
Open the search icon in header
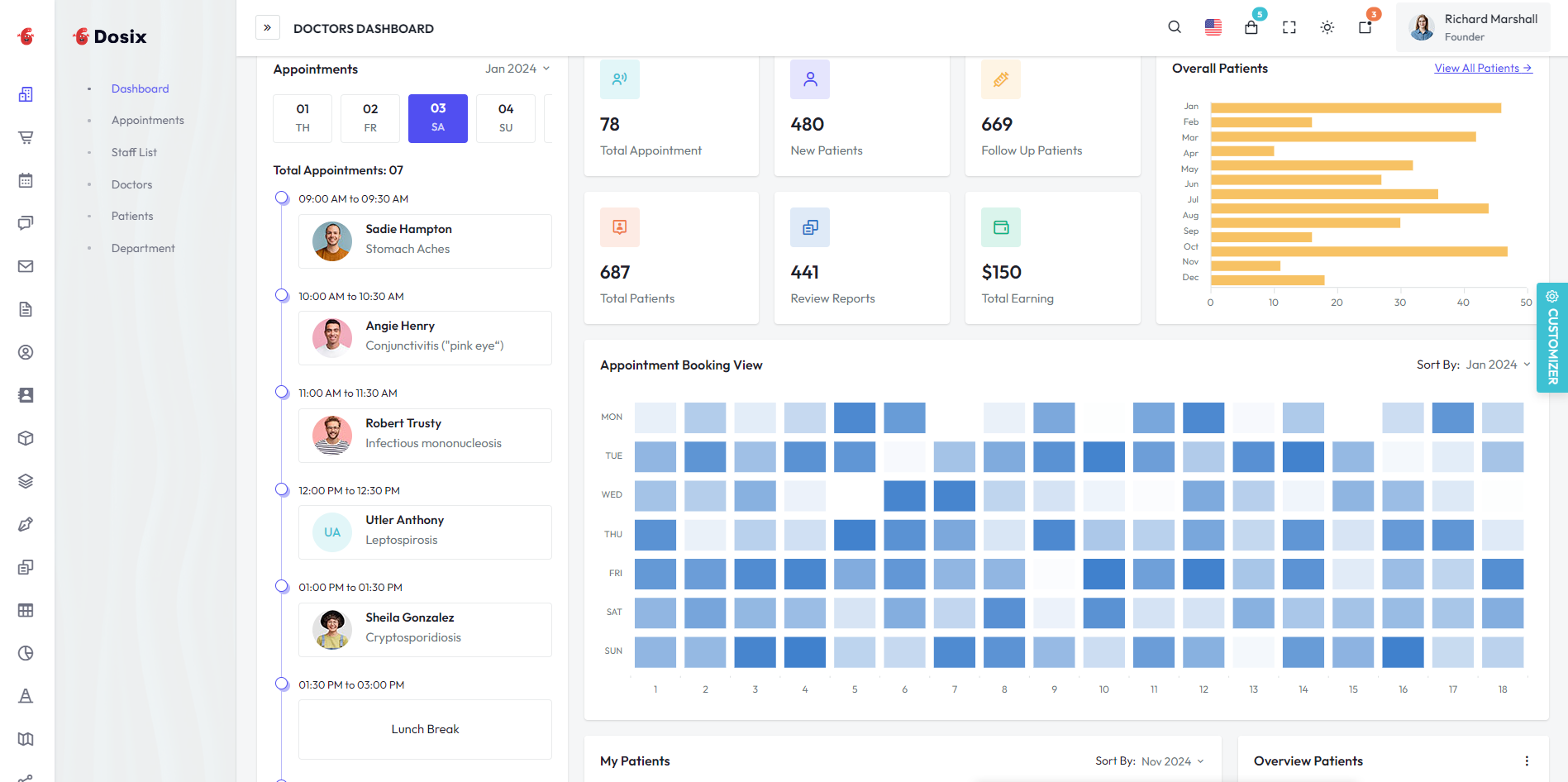pos(1175,27)
